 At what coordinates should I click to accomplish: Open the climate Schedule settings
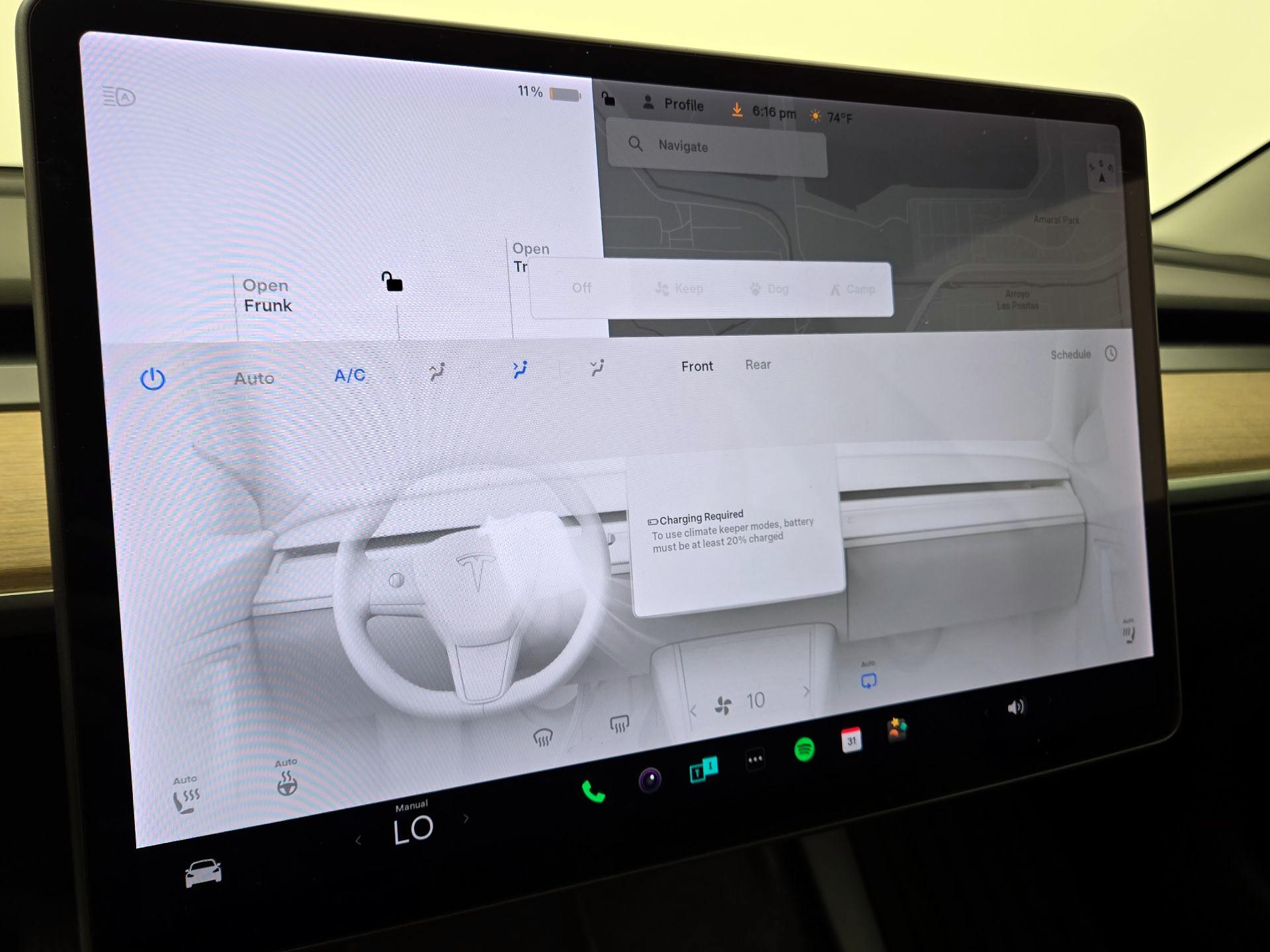pyautogui.click(x=1070, y=354)
